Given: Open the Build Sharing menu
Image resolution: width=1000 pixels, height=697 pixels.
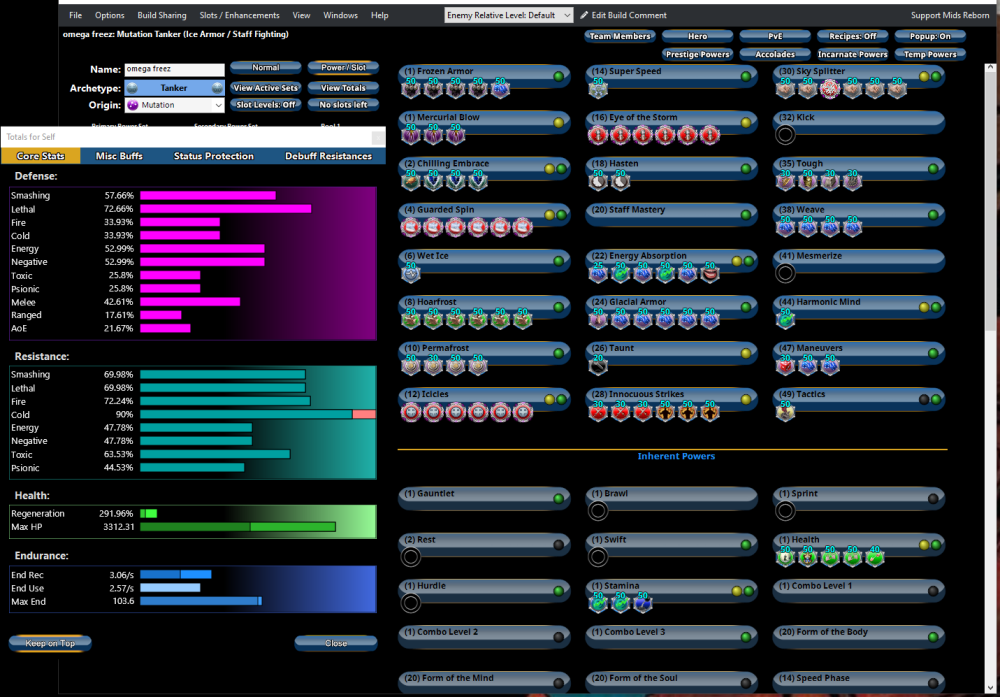Looking at the screenshot, I should click(x=162, y=16).
